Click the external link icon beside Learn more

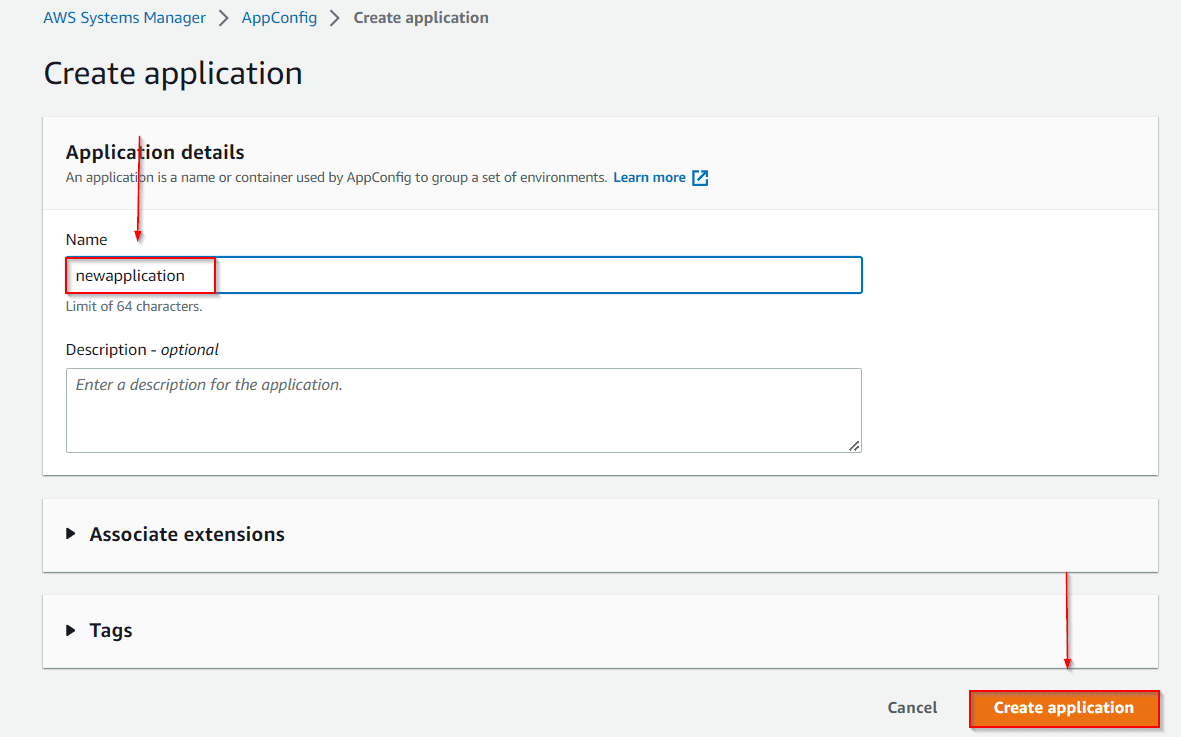(699, 177)
